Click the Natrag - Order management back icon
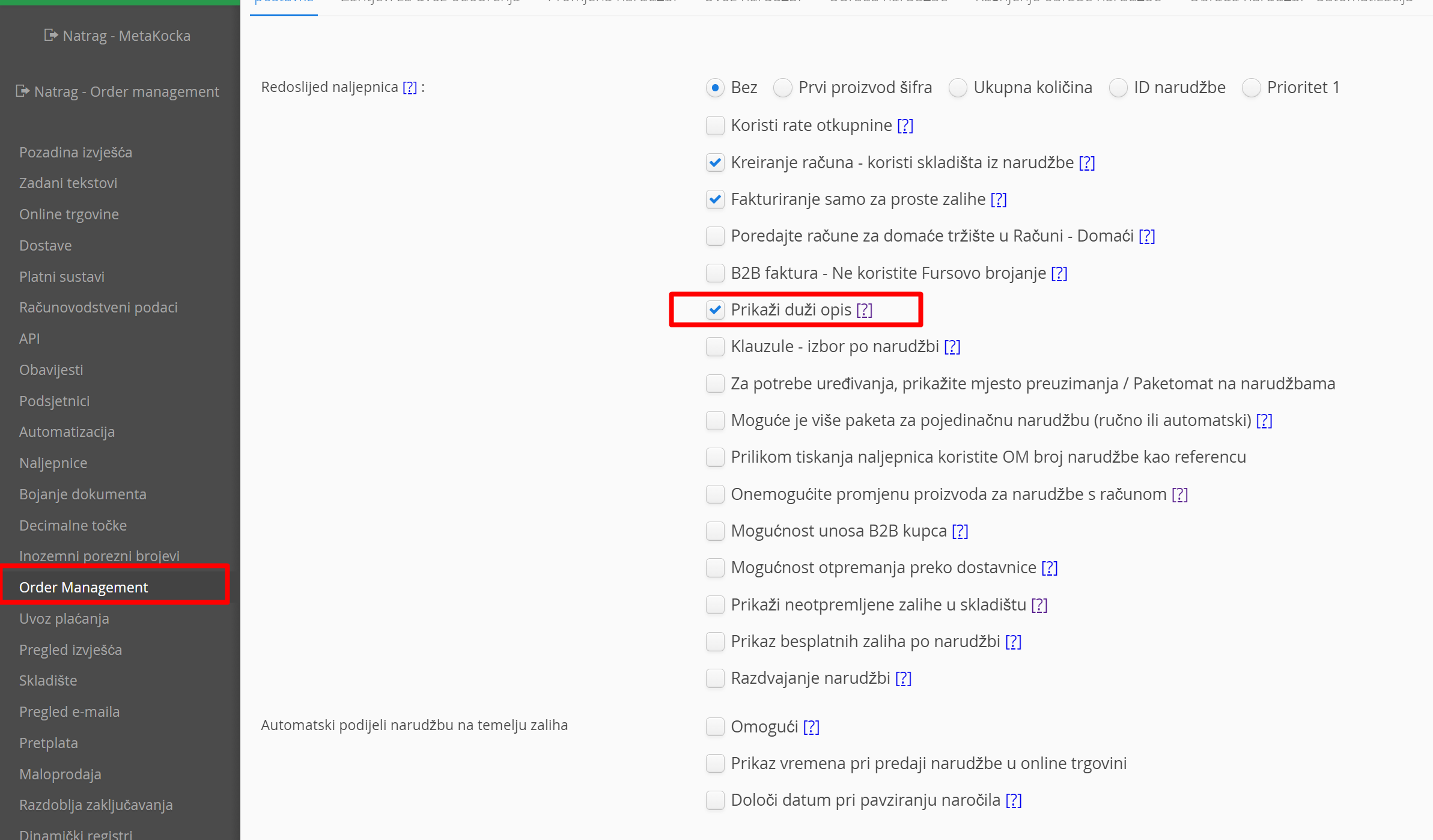Image resolution: width=1433 pixels, height=840 pixels. [22, 91]
